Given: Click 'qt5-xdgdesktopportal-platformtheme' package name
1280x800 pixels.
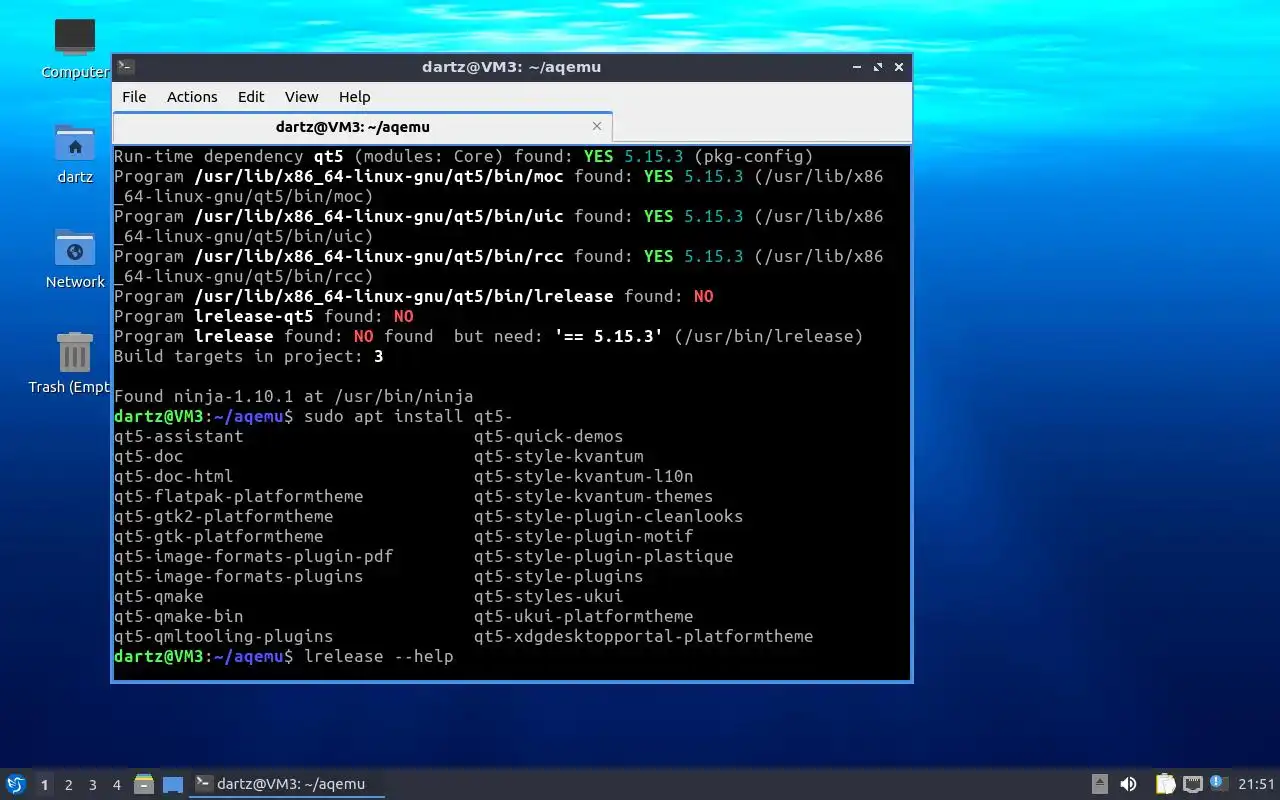Looking at the screenshot, I should pos(644,637).
